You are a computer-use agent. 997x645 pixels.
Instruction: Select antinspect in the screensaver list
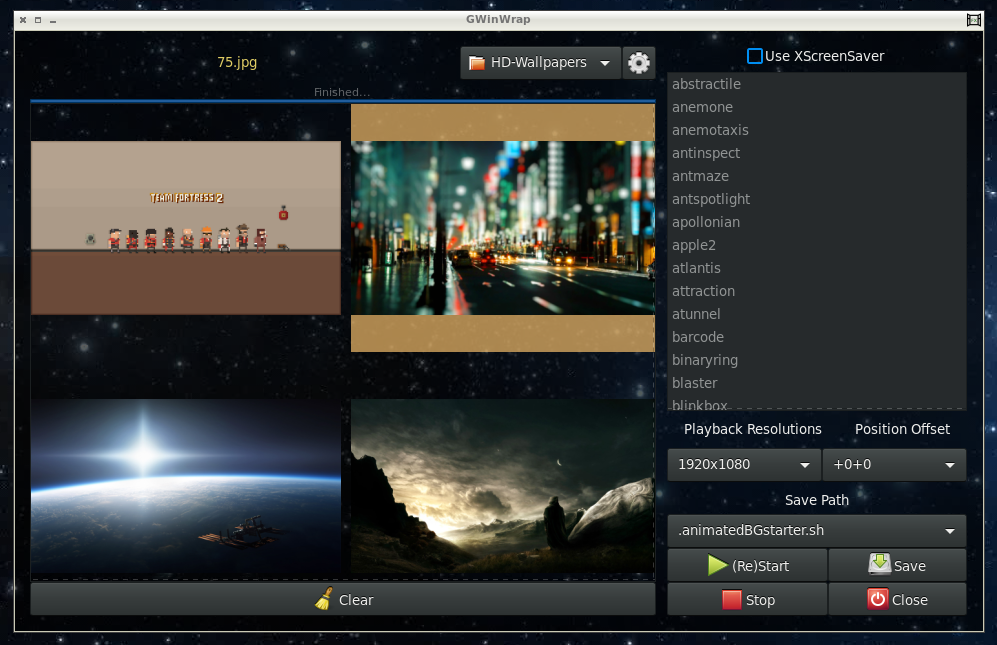pos(816,153)
